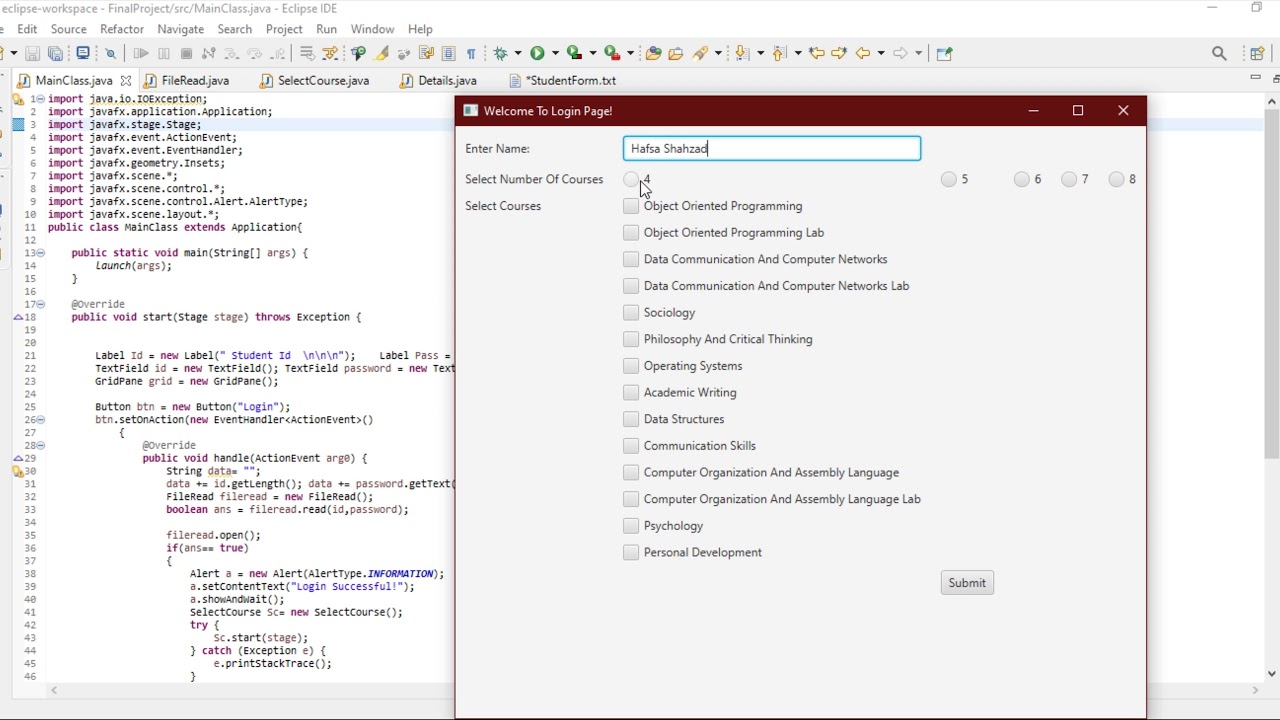Select the 6 courses radio button

tap(1021, 180)
